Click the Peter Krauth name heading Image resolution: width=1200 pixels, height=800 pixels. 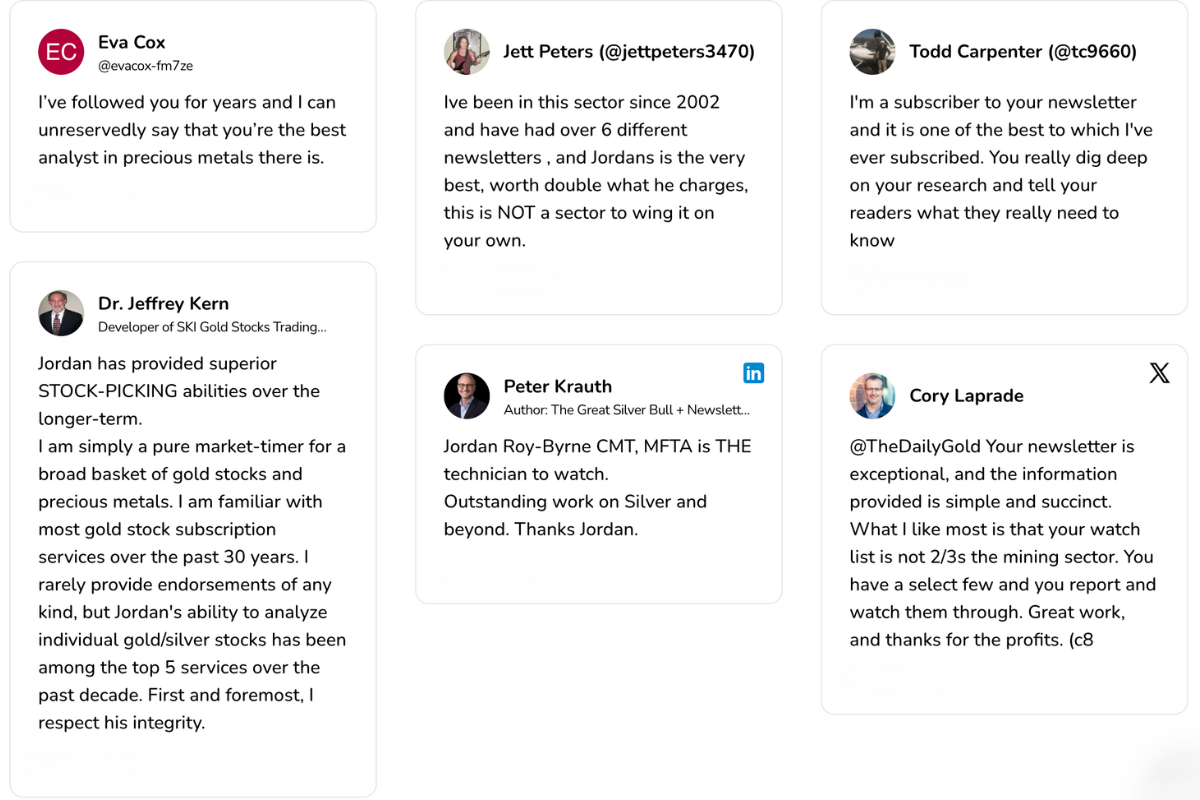click(557, 386)
